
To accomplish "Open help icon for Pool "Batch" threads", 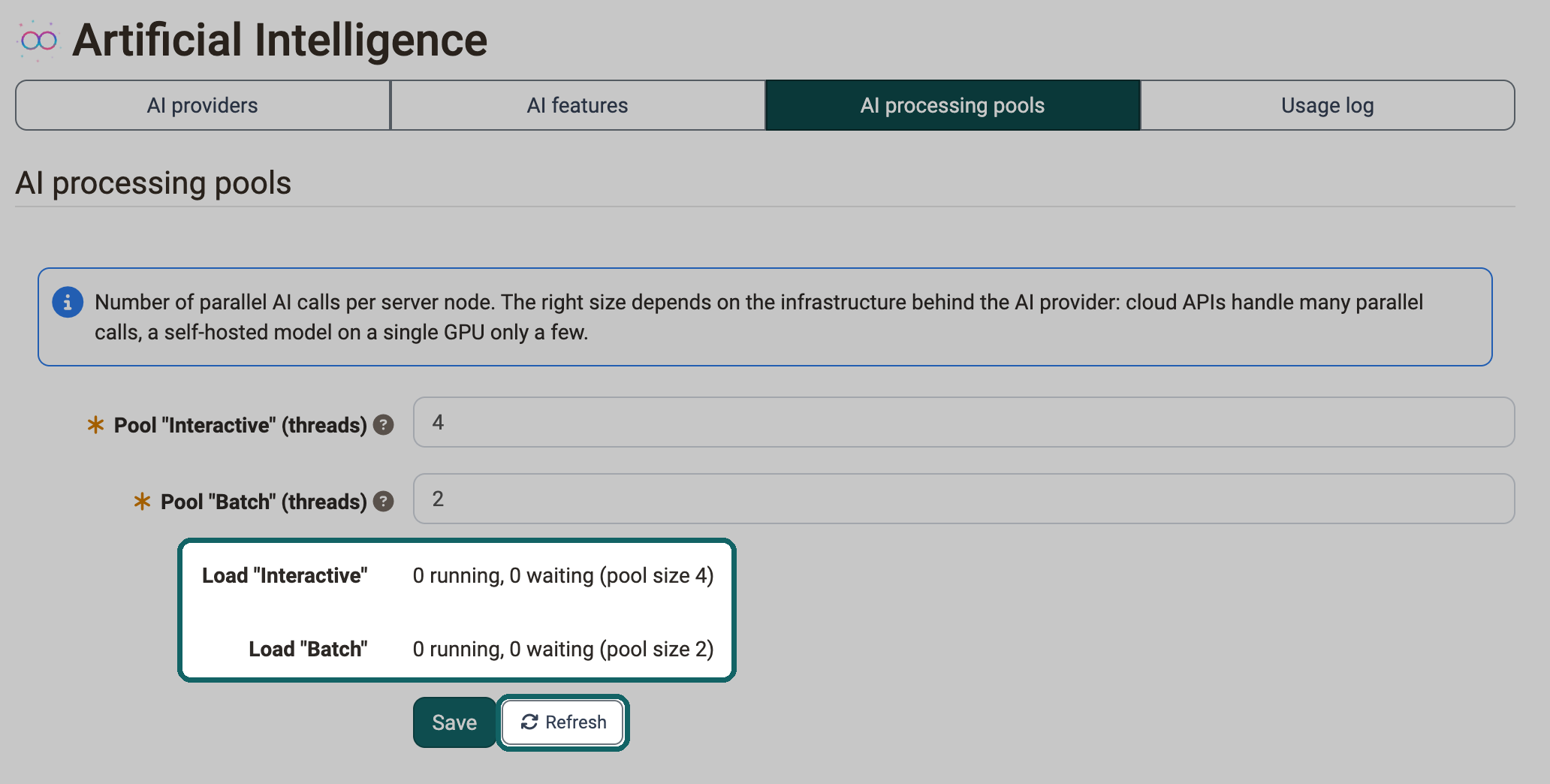I will (x=384, y=502).
